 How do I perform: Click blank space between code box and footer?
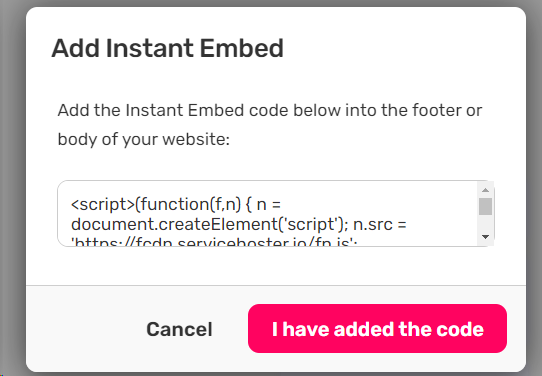pyautogui.click(x=275, y=266)
